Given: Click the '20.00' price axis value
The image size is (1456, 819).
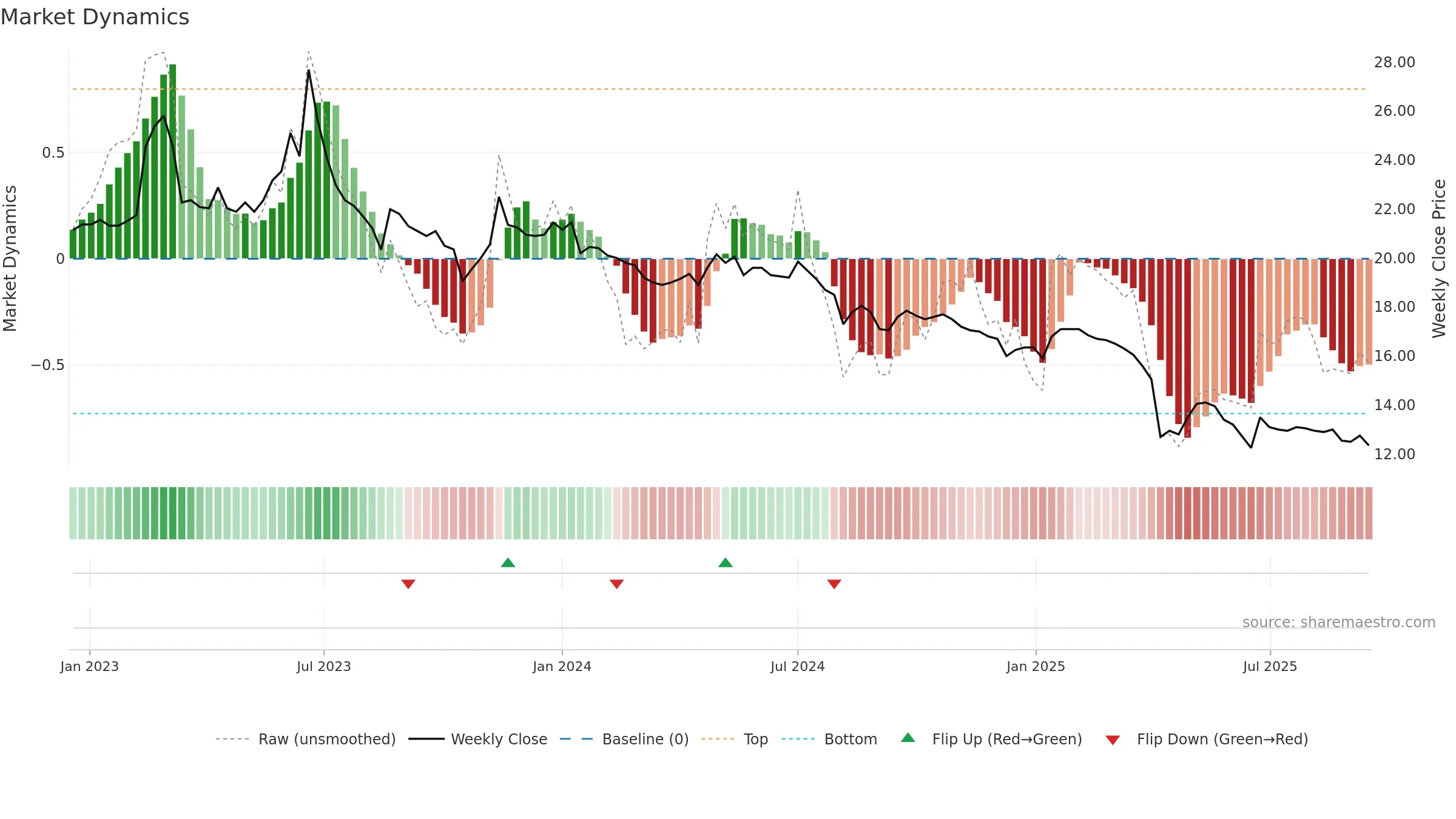Looking at the screenshot, I should click(1395, 258).
